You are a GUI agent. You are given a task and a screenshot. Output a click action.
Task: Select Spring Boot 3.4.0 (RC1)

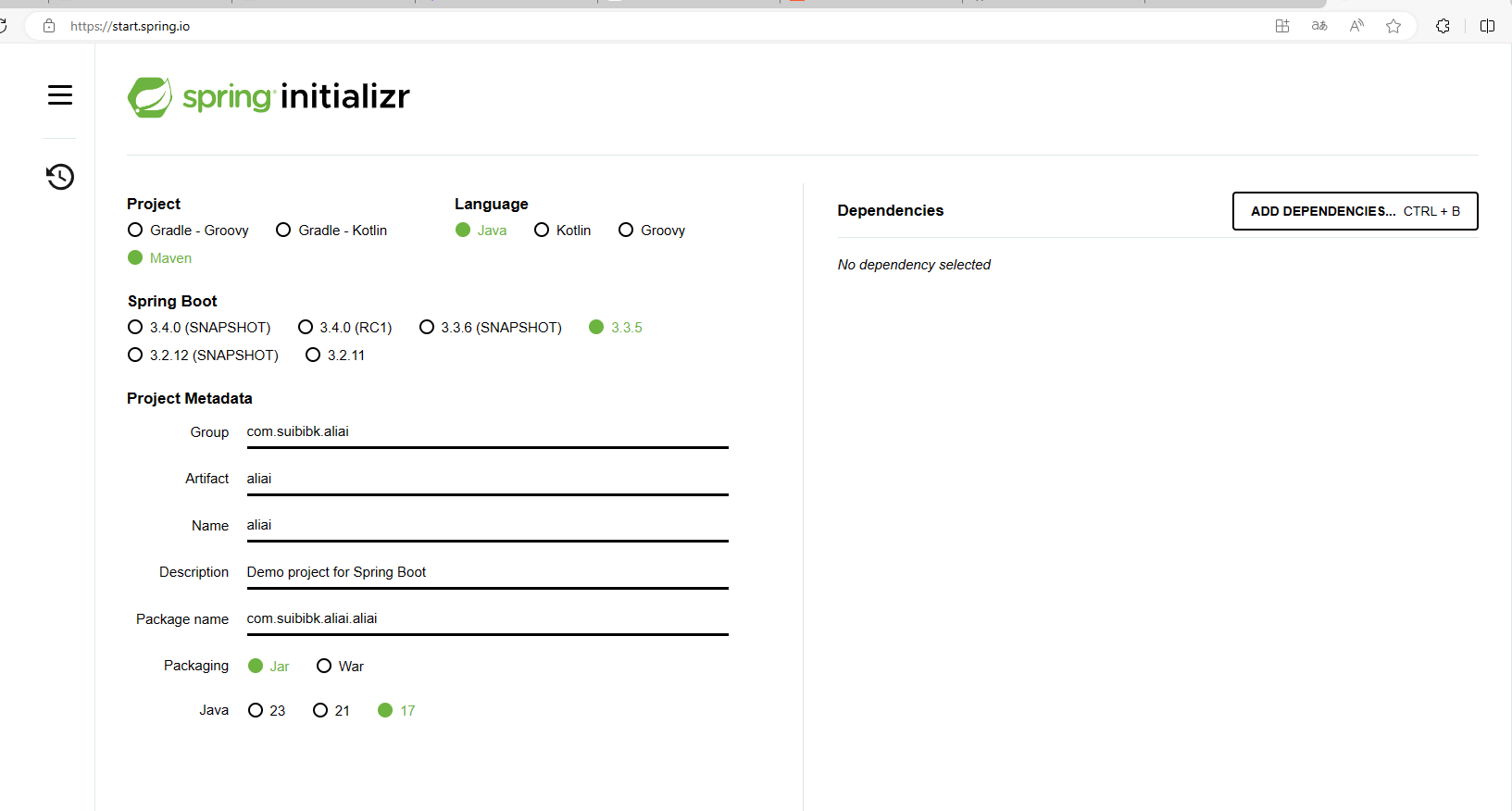click(345, 328)
